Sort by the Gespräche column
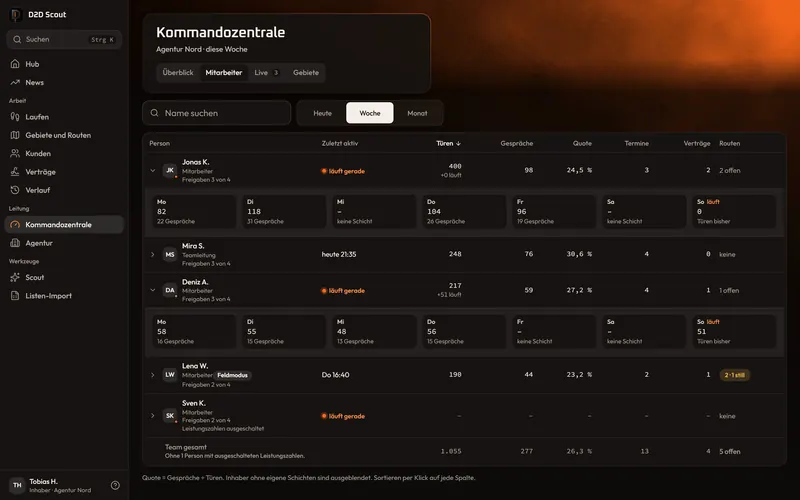Screen dimensions: 800x500 click(x=516, y=143)
